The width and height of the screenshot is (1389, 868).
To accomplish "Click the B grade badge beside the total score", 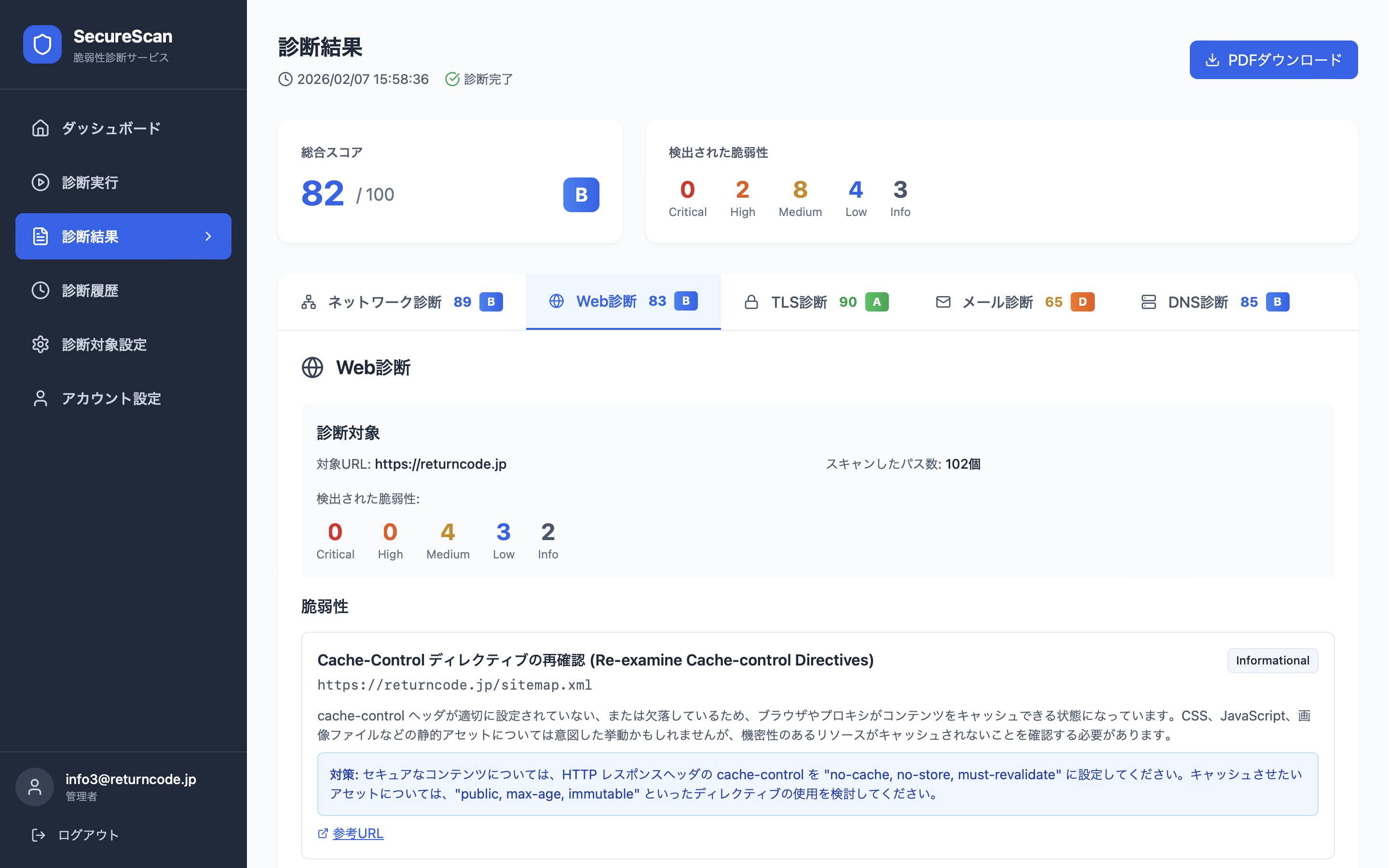I will [x=581, y=195].
